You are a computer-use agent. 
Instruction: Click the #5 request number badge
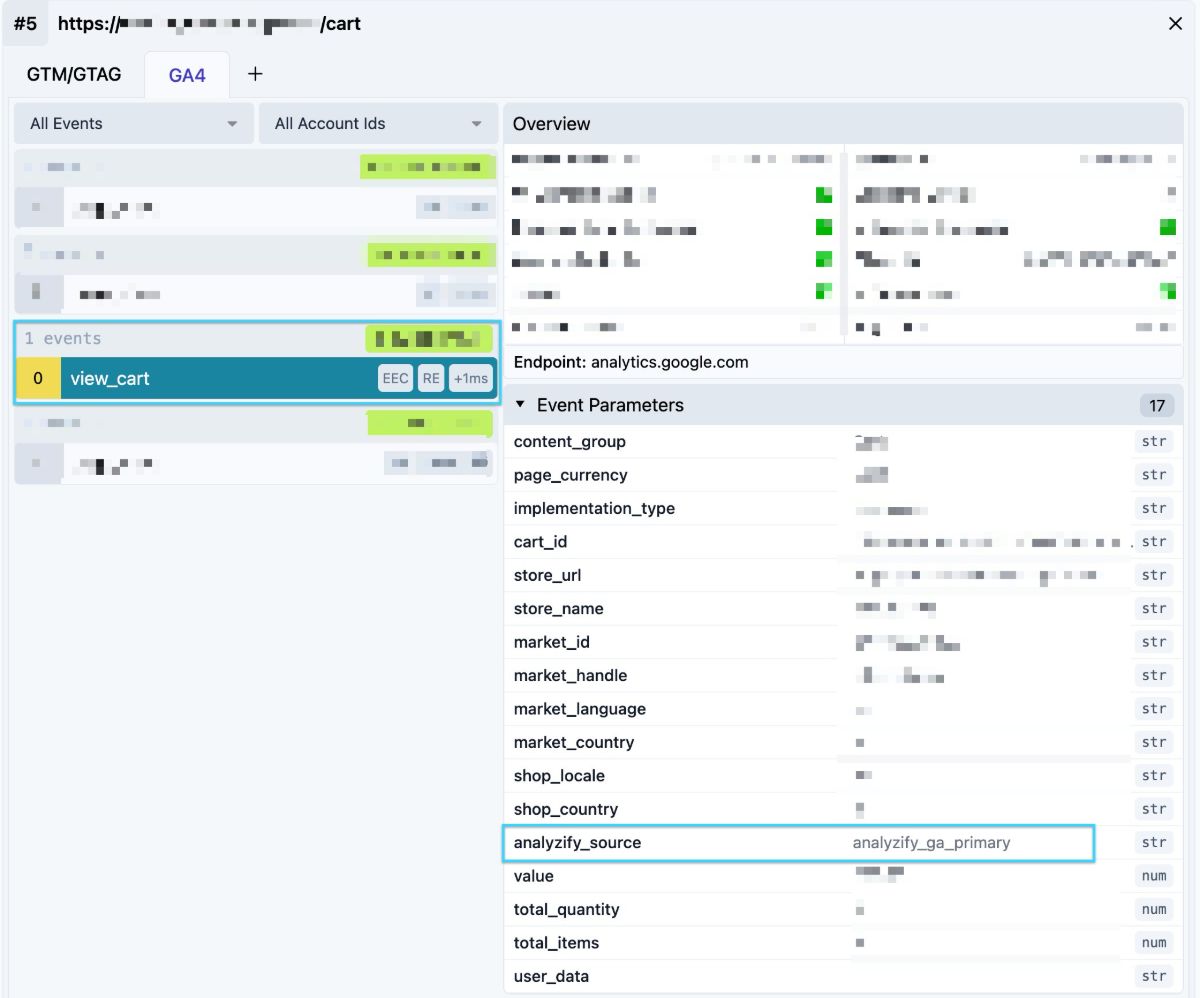pos(25,23)
